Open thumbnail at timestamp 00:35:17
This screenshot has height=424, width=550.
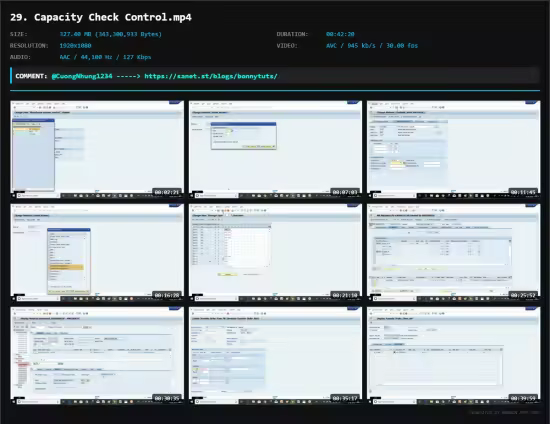tap(275, 356)
